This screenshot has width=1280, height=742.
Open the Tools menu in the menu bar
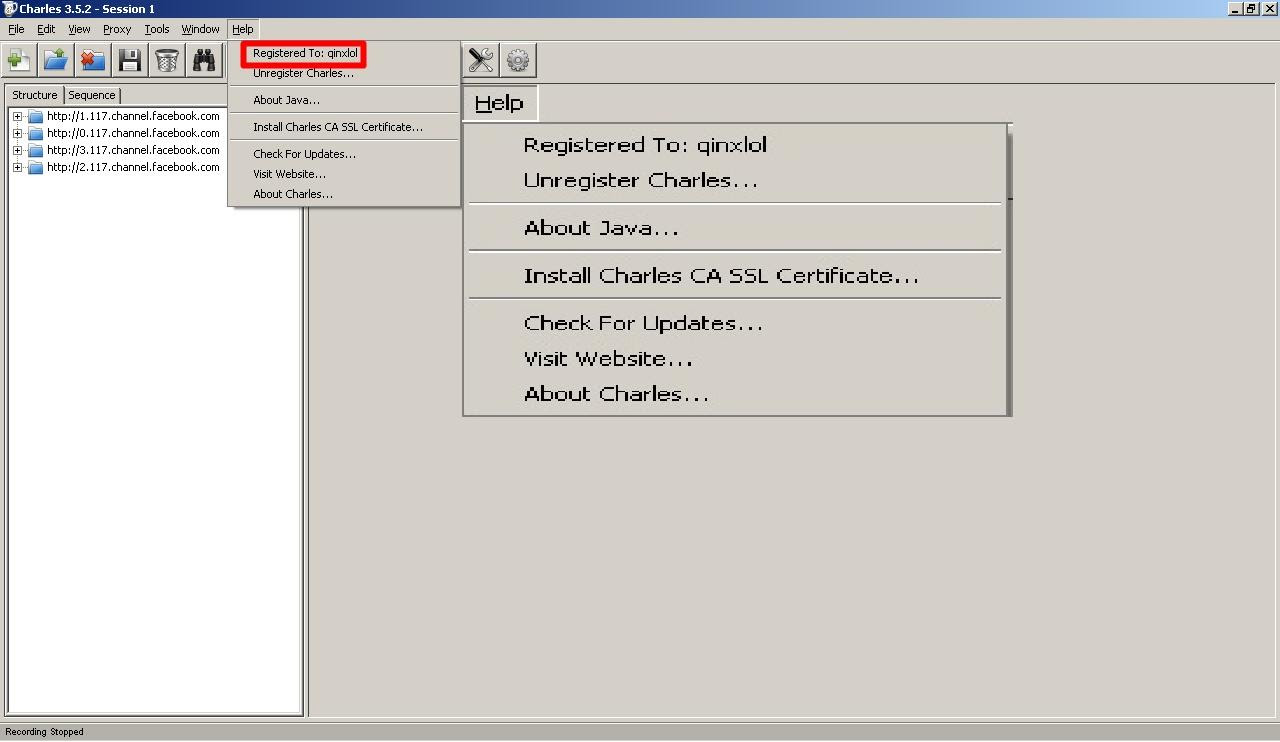[157, 29]
